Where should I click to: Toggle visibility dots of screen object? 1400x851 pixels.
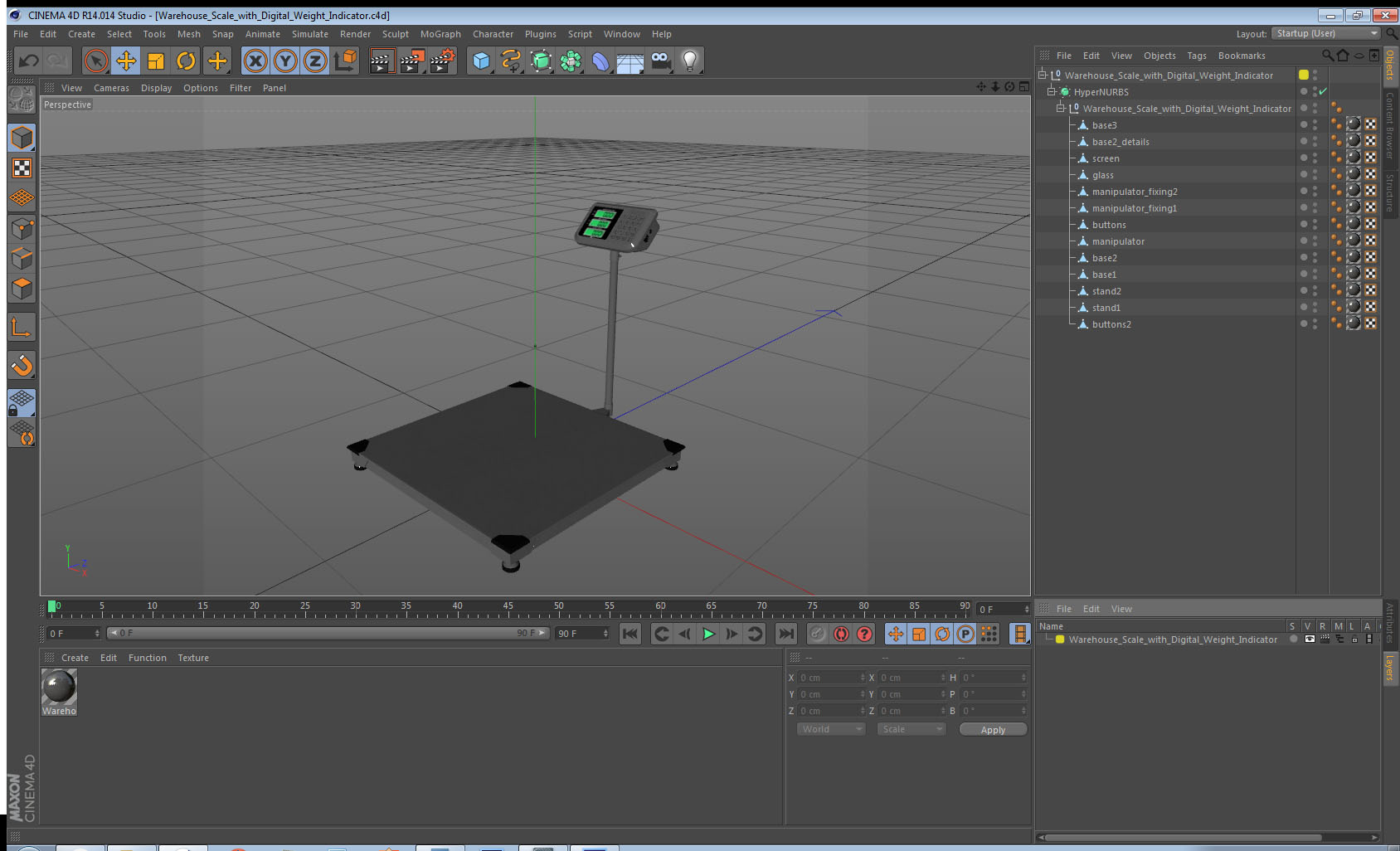tap(1315, 158)
